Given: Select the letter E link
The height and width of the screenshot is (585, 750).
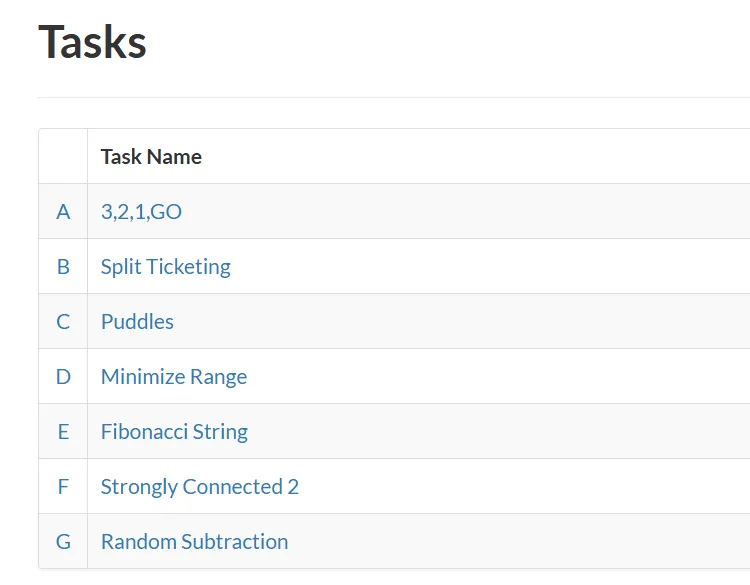Looking at the screenshot, I should [63, 432].
